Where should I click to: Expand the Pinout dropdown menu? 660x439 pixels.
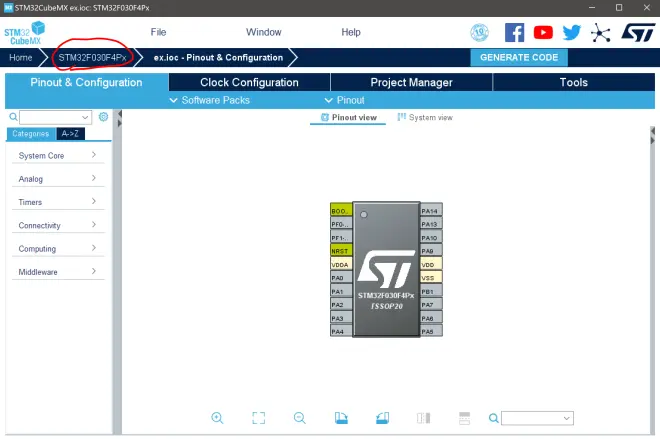(x=344, y=100)
